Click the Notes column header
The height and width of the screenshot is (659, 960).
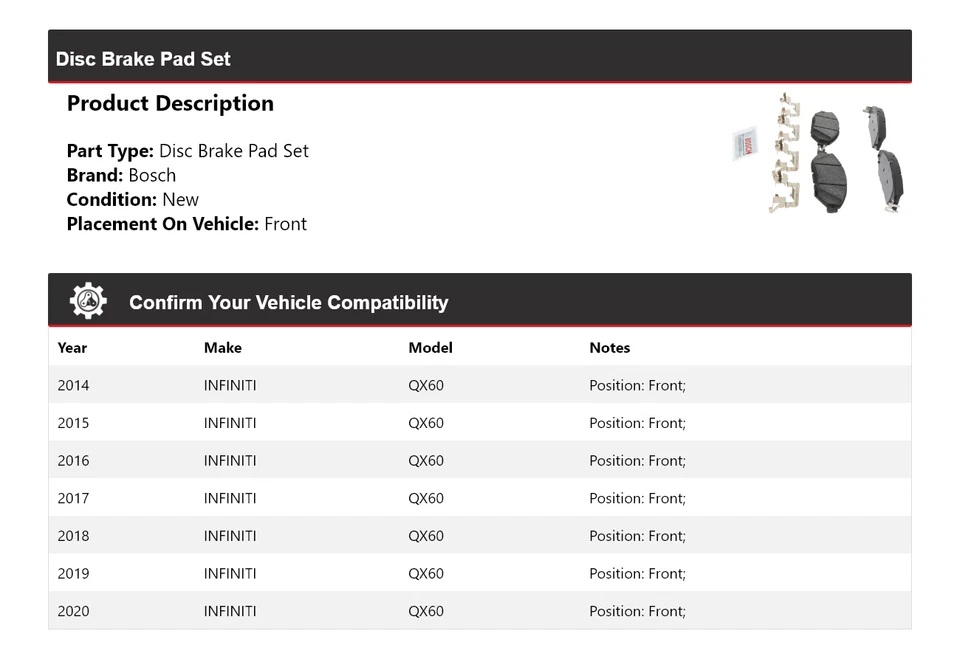point(609,348)
